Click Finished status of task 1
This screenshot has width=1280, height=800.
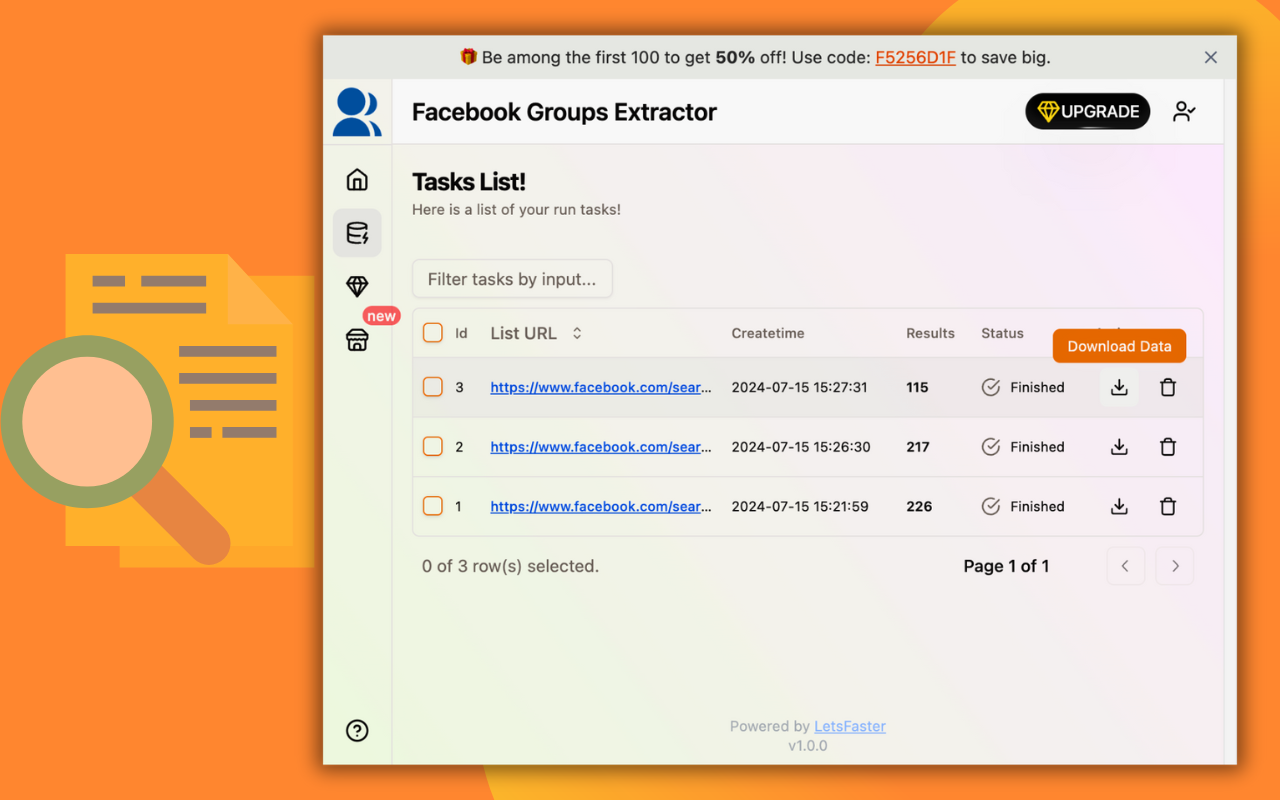click(1023, 507)
